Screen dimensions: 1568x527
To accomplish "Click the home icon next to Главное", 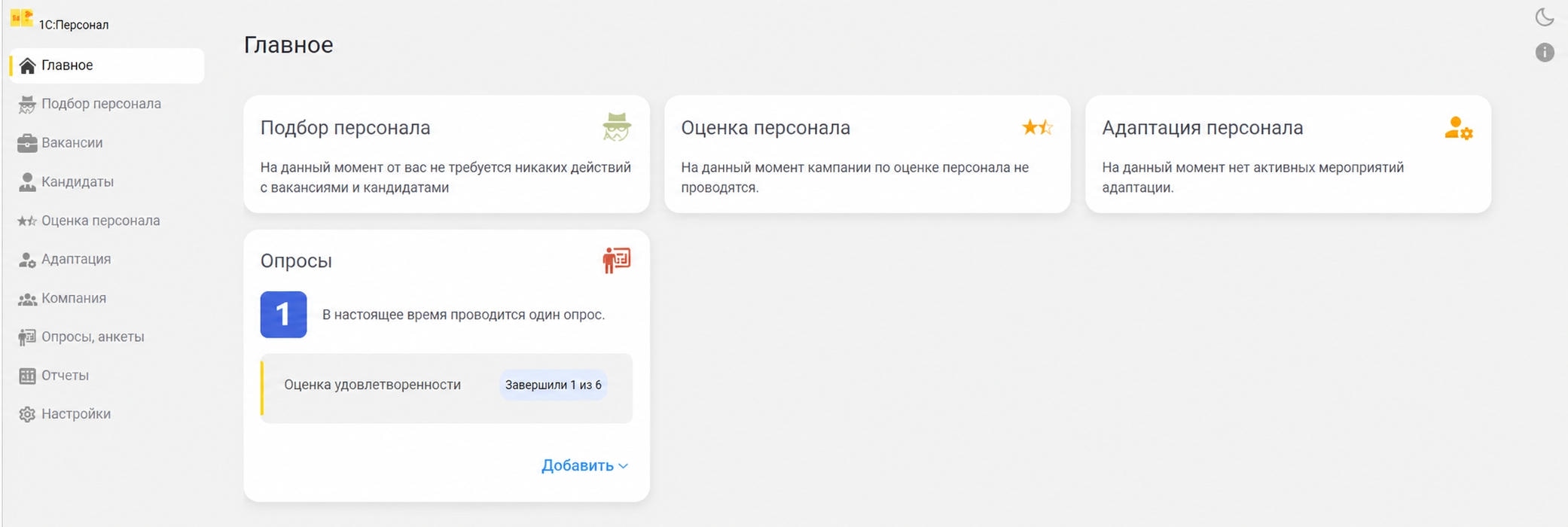I will pyautogui.click(x=27, y=65).
